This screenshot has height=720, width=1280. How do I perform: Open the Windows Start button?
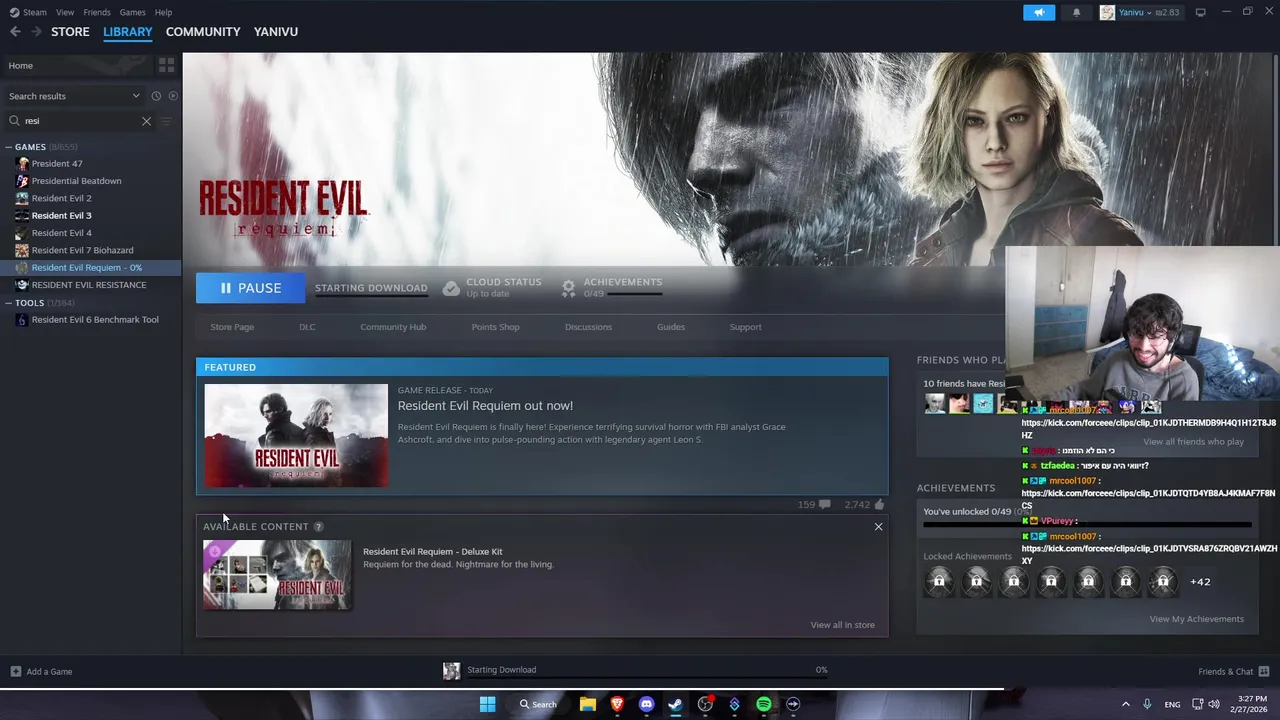[487, 704]
